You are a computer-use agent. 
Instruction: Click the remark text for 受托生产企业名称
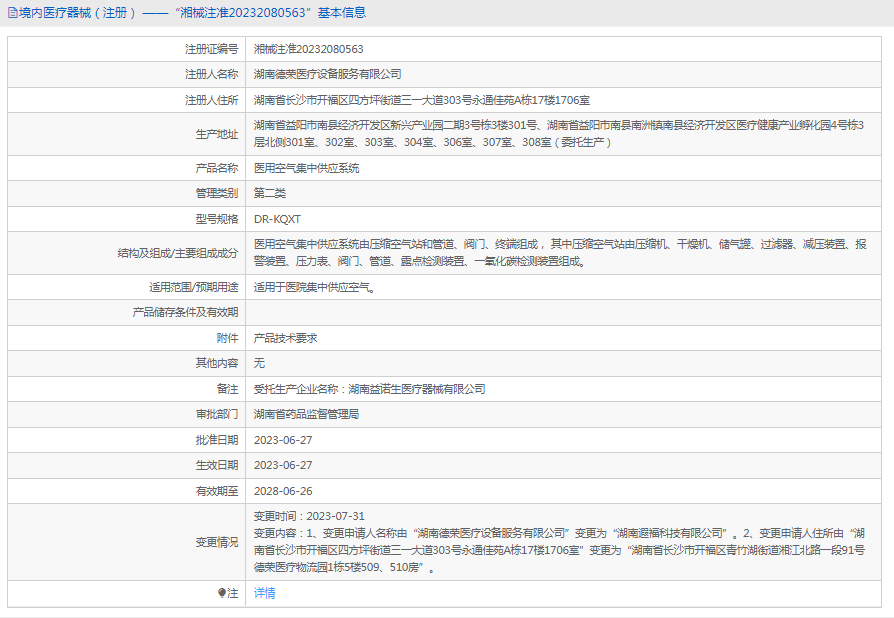coord(369,389)
